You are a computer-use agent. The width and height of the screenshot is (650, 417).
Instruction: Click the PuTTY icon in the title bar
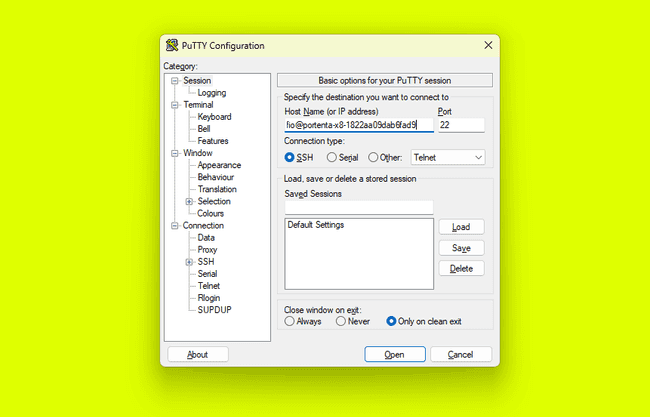point(172,45)
